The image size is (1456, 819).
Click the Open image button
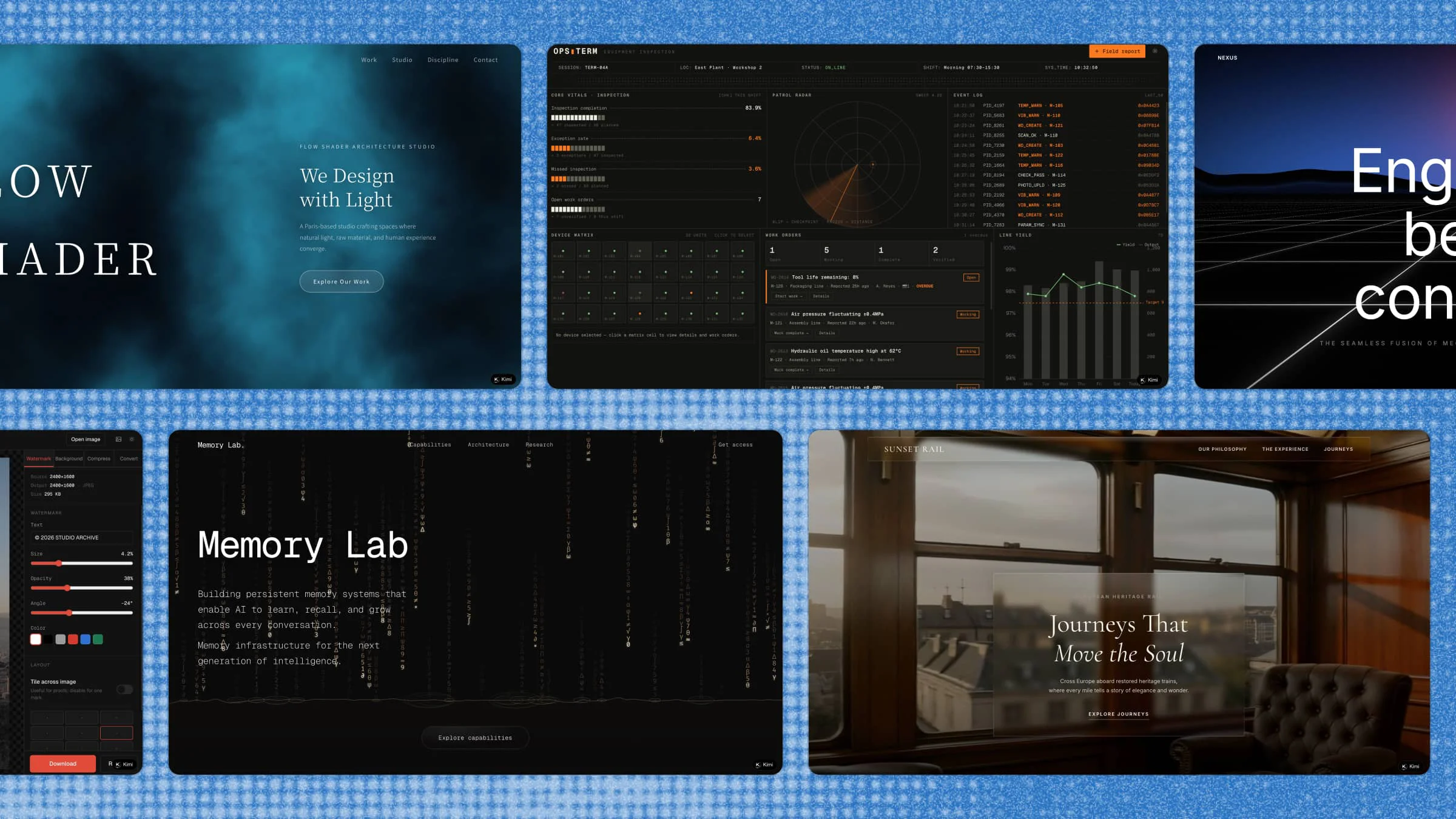tap(86, 439)
